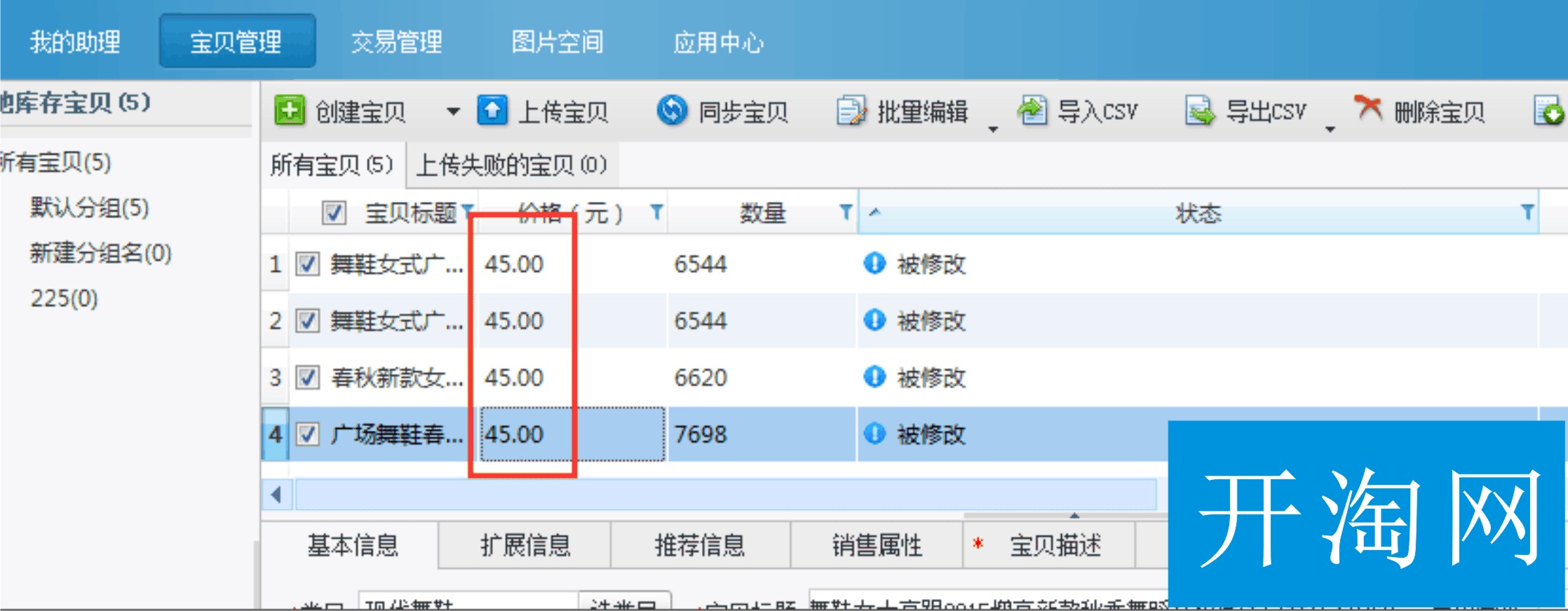Open 图片空间 top menu
Screen dimensions: 1568x611
point(557,42)
